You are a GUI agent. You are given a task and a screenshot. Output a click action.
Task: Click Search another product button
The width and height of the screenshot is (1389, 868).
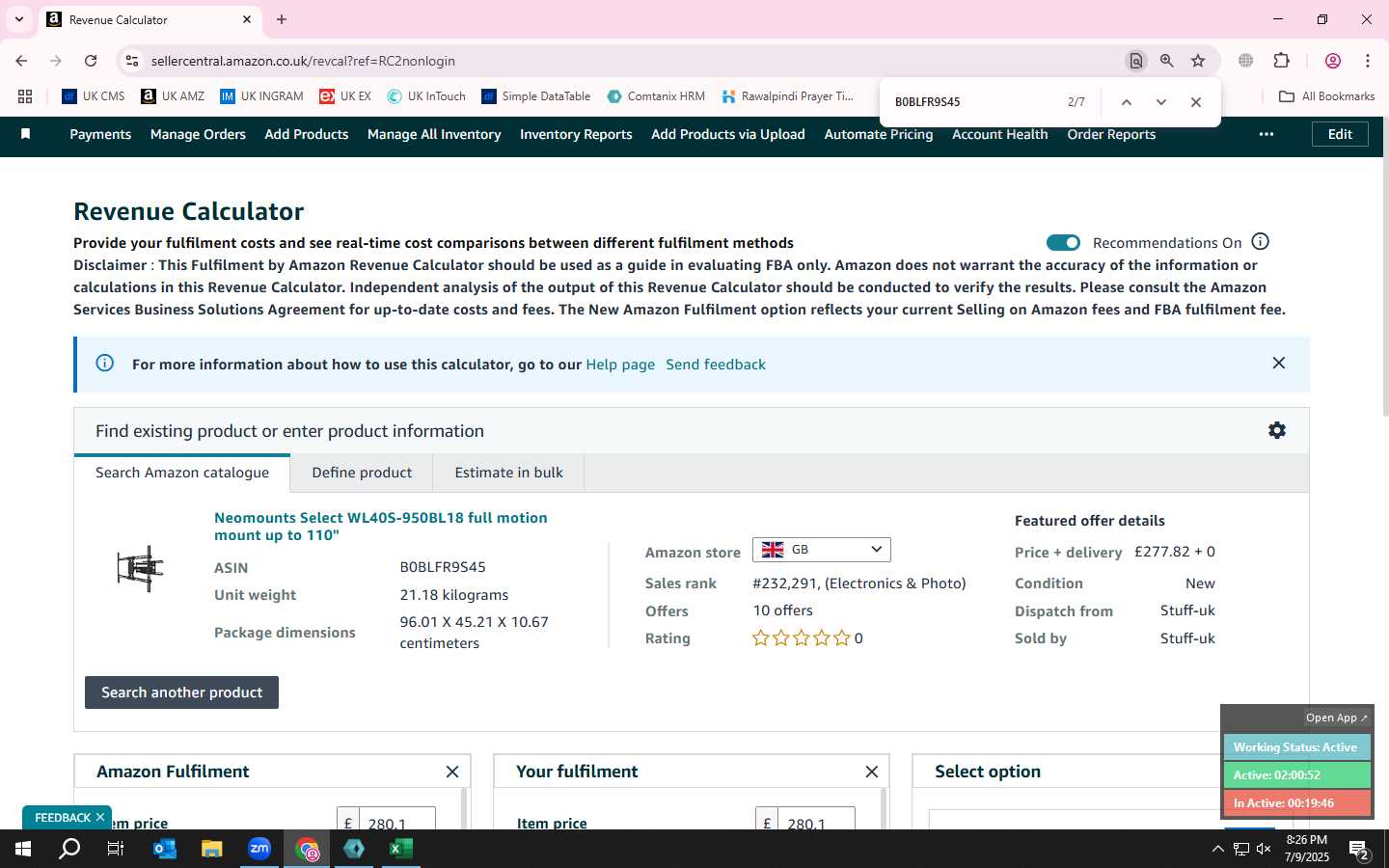click(181, 692)
